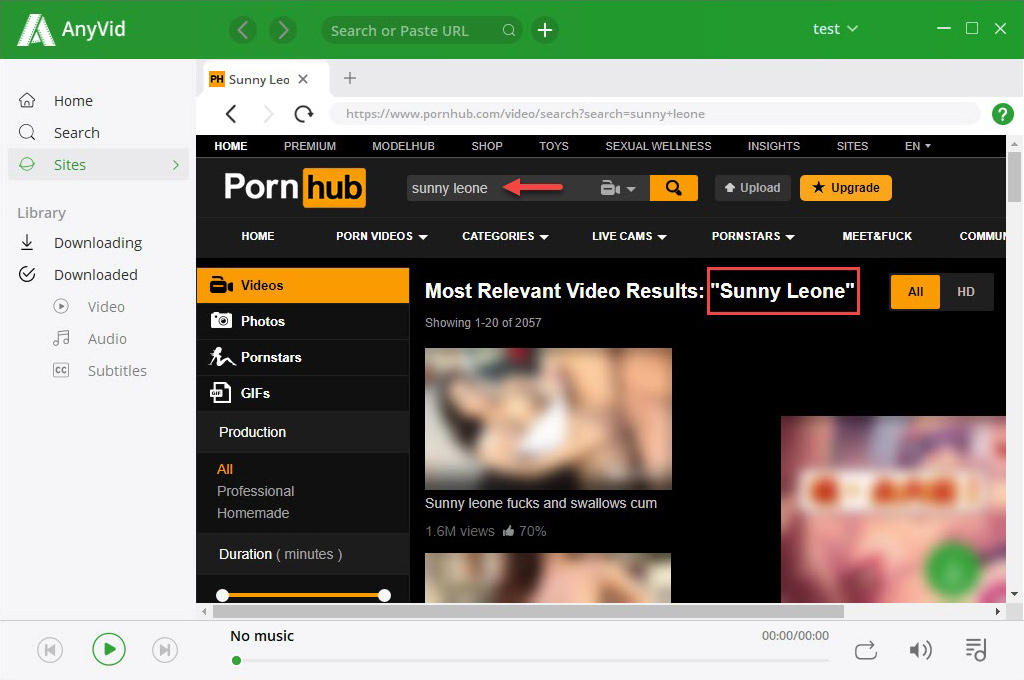Reload the current web page
The height and width of the screenshot is (680, 1024).
304,114
